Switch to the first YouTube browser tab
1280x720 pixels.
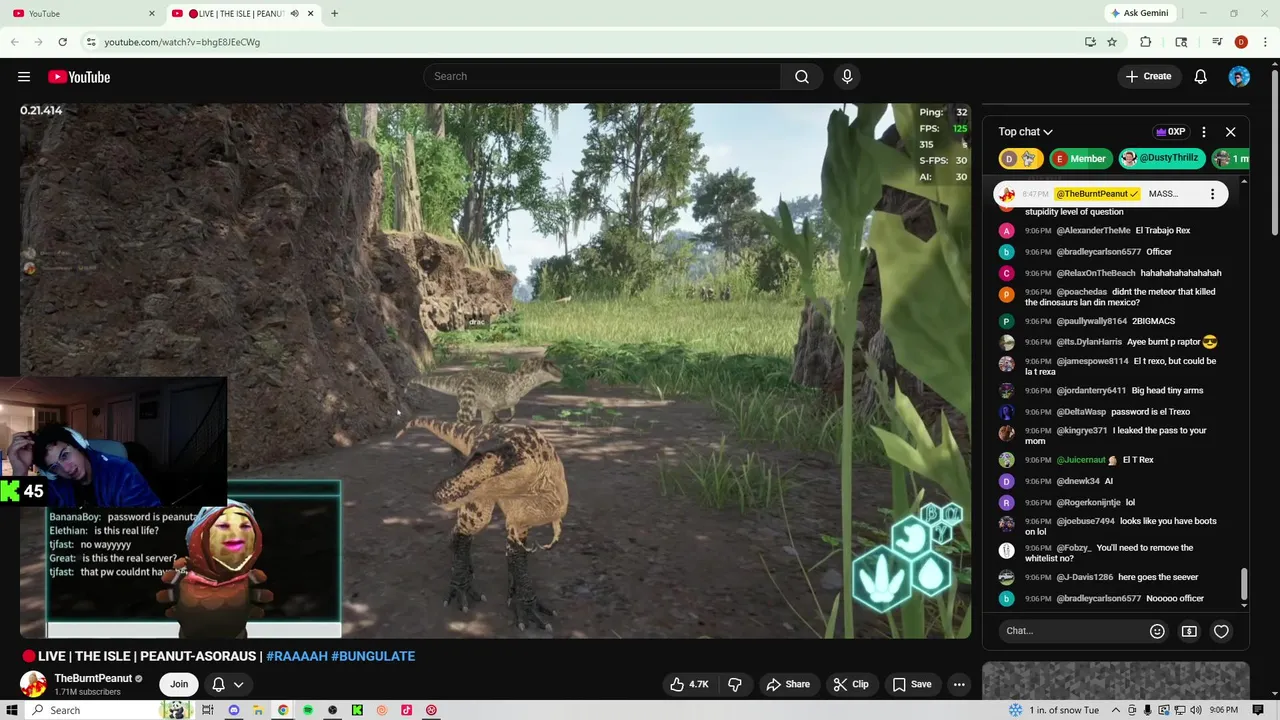[x=80, y=13]
